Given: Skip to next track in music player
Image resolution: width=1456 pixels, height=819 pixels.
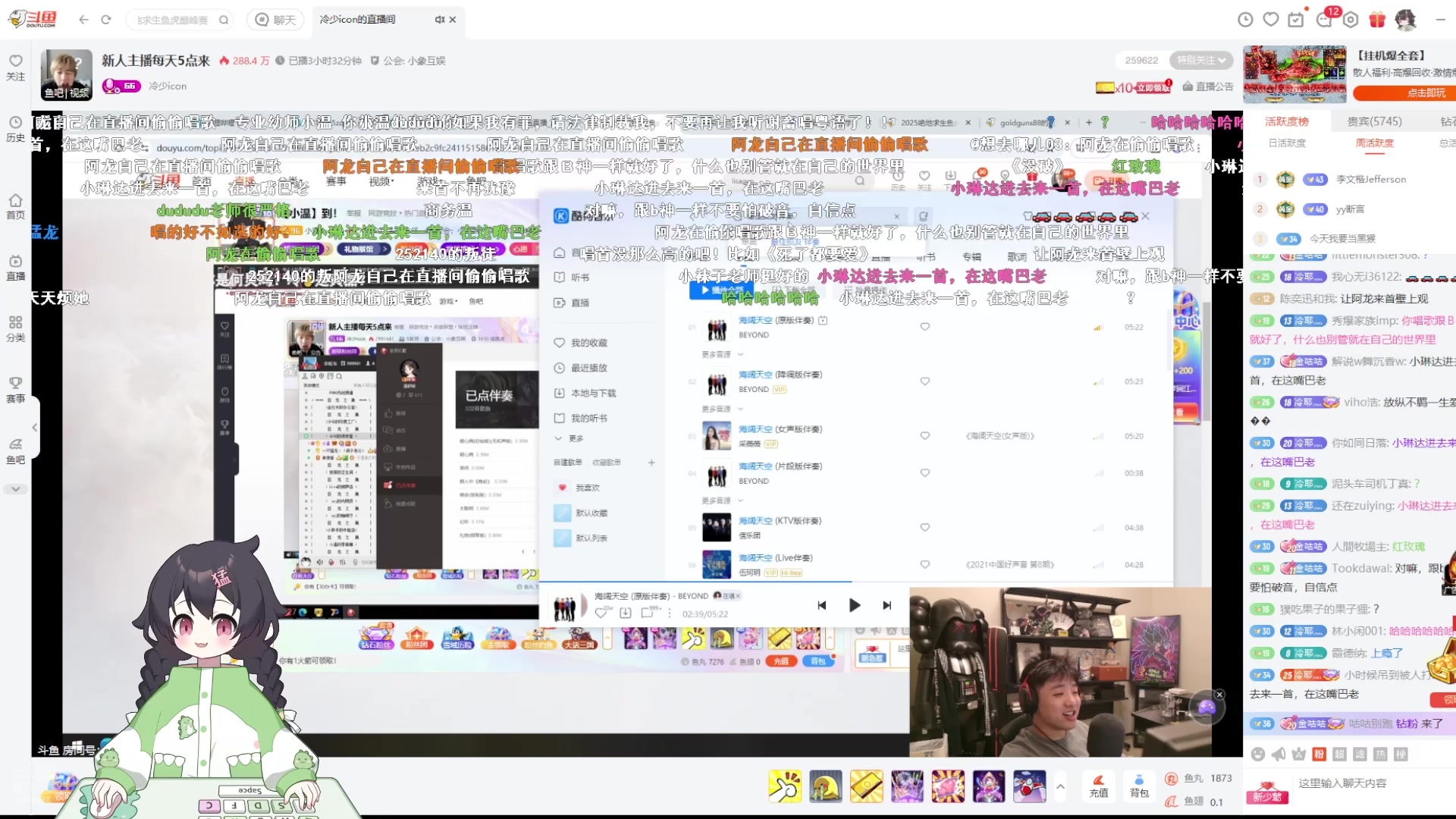Looking at the screenshot, I should (887, 605).
